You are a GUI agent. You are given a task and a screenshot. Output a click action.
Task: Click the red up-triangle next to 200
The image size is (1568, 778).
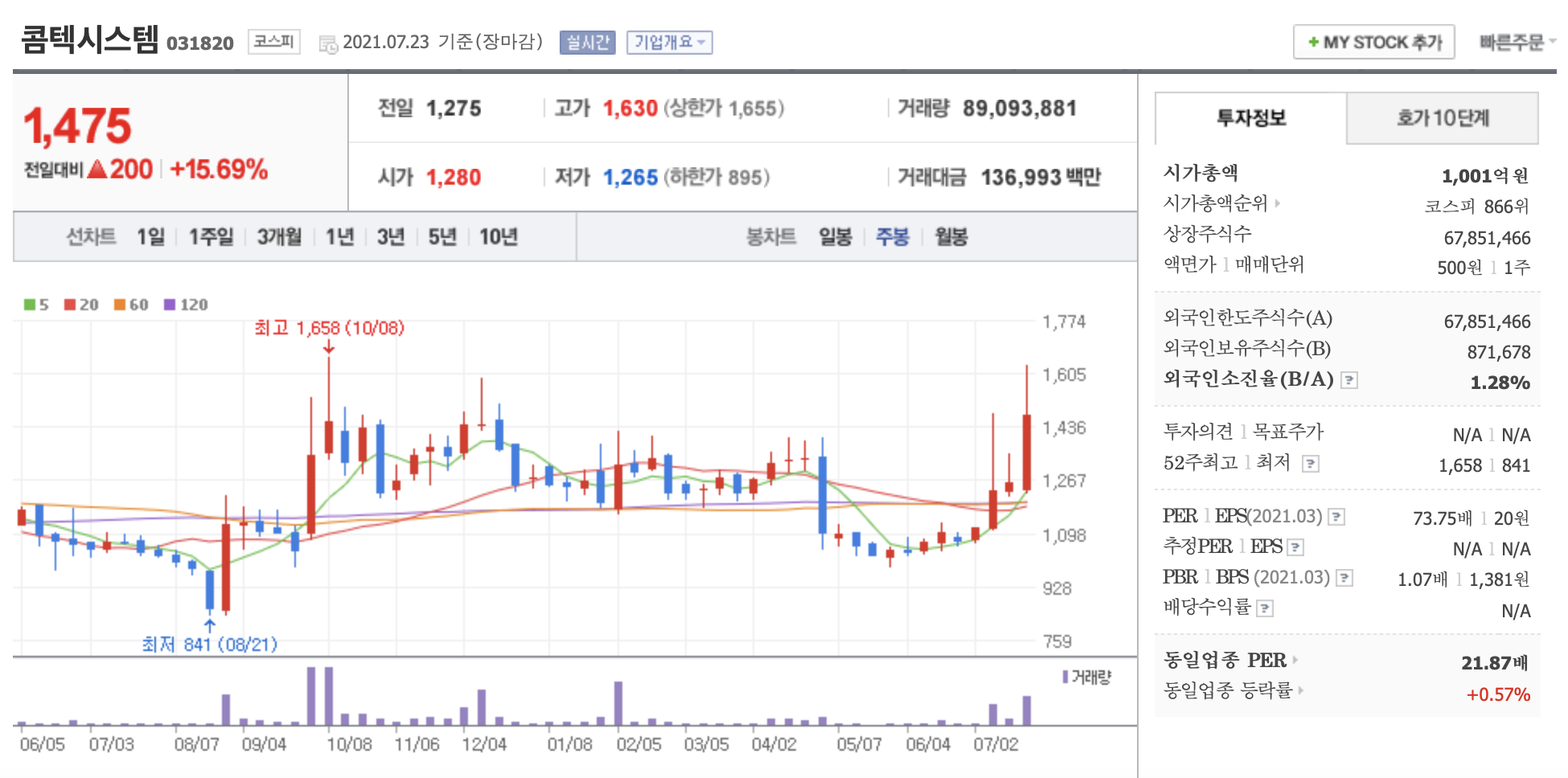click(x=97, y=169)
